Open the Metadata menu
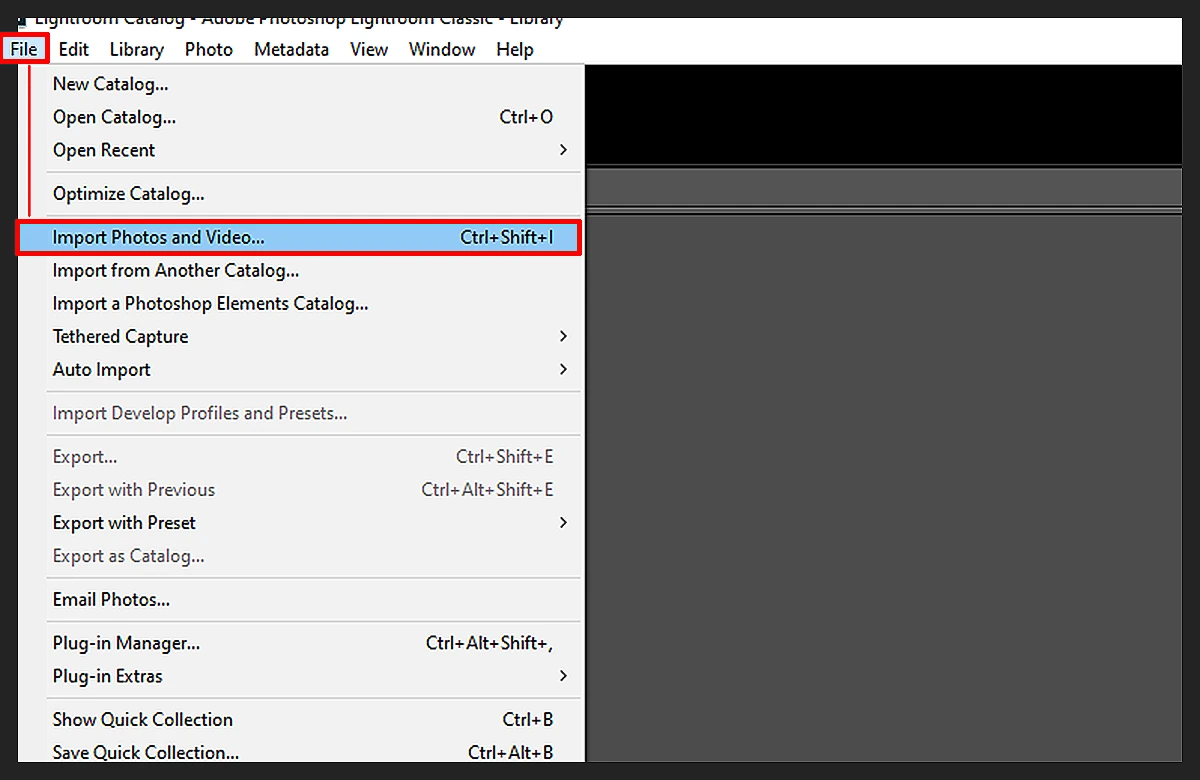Screen dimensions: 1200x780 [x=291, y=49]
